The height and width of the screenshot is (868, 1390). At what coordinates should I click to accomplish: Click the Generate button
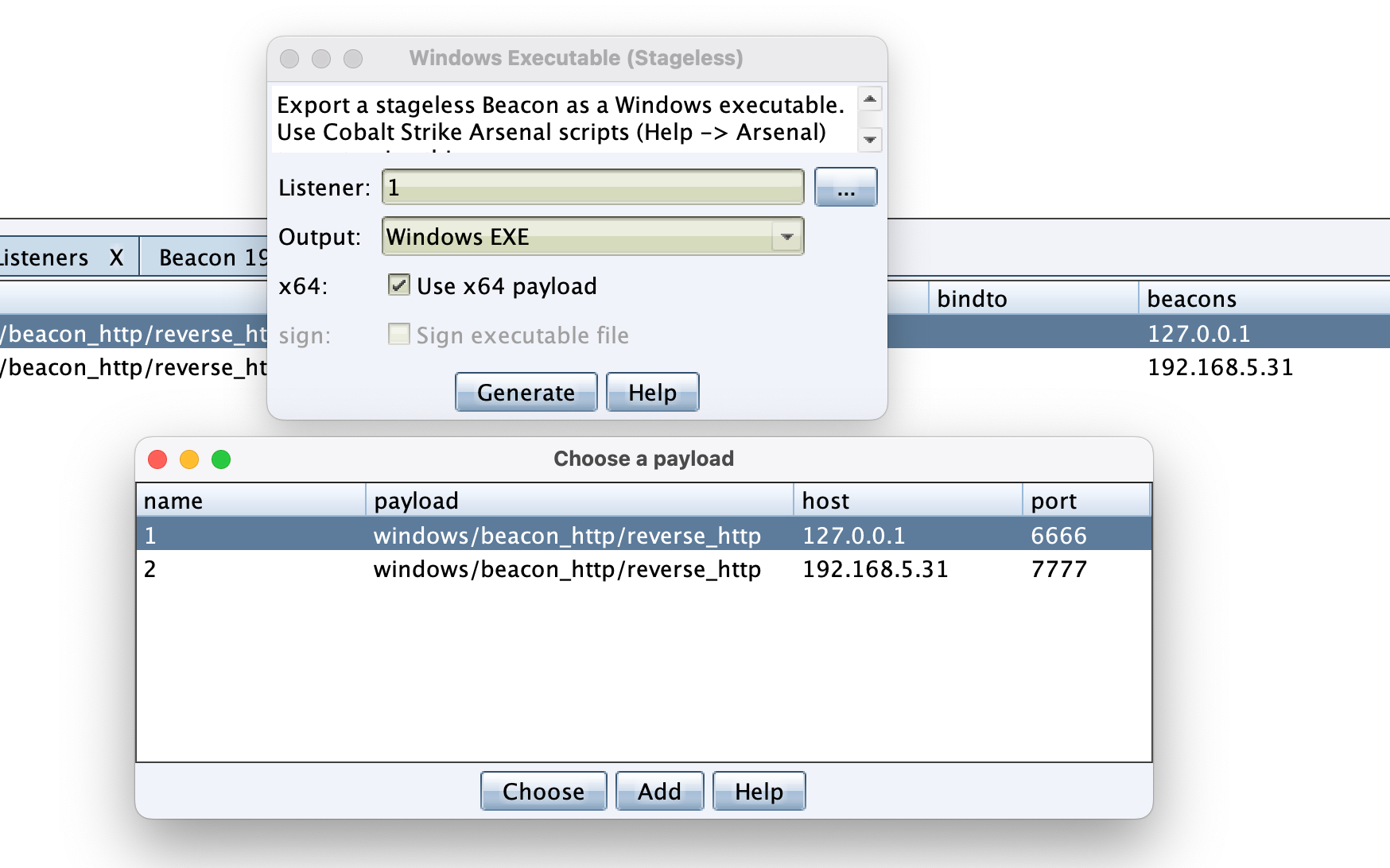coord(526,393)
